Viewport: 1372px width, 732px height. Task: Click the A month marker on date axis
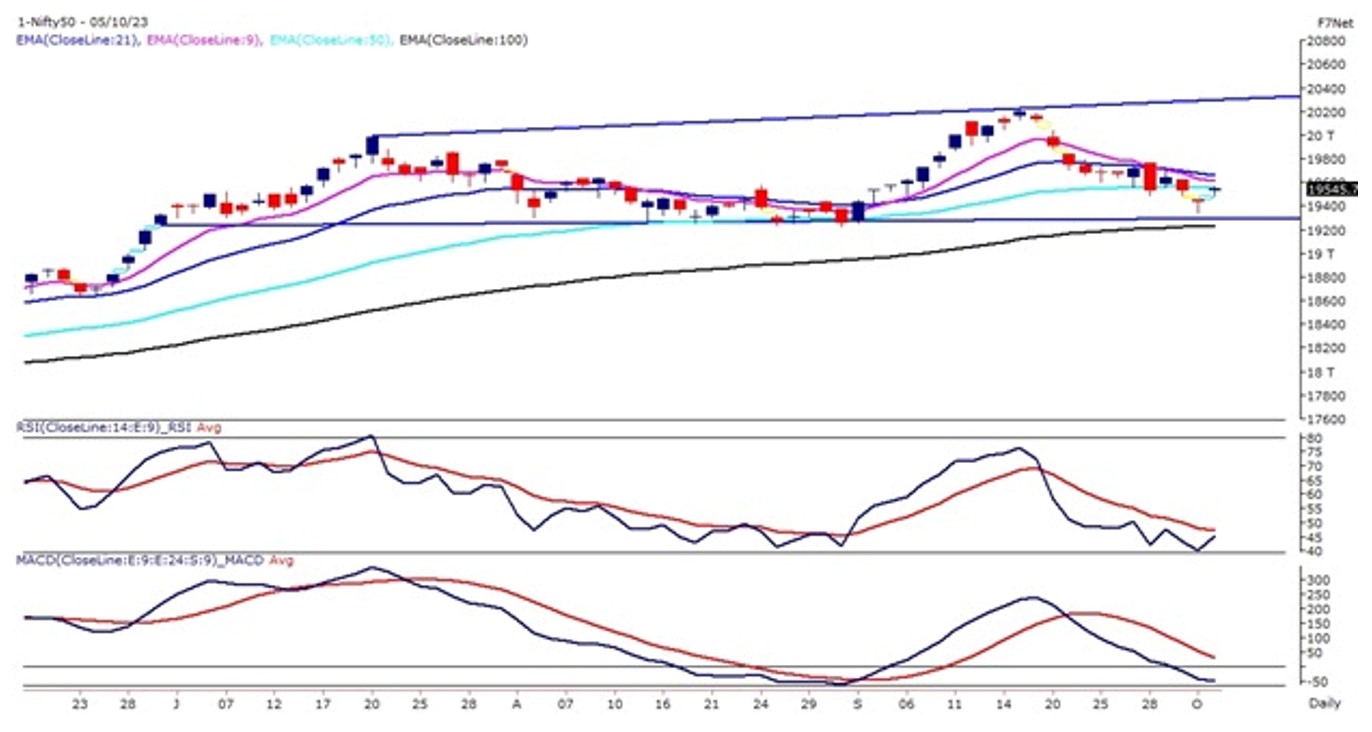click(x=516, y=704)
